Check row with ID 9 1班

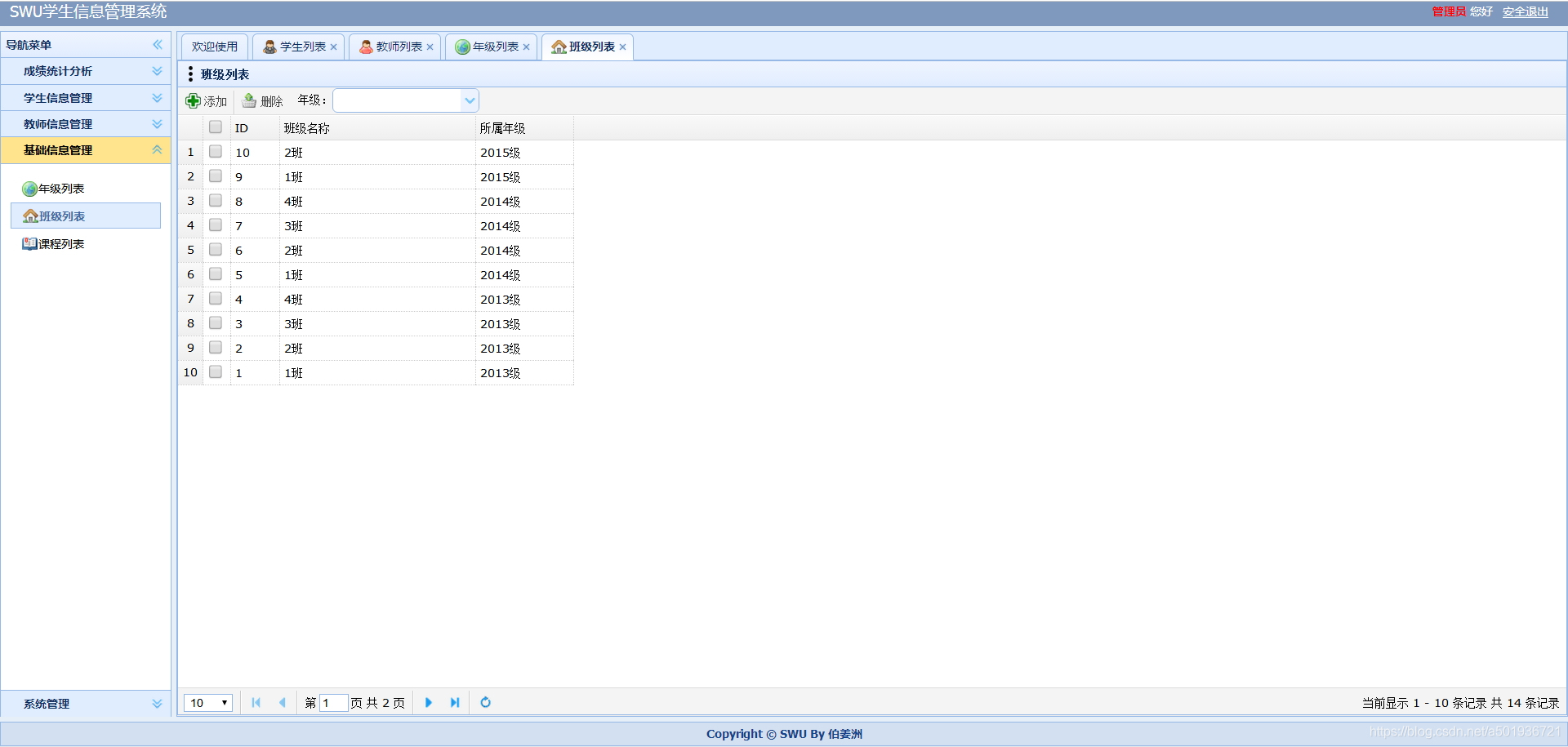pos(216,176)
